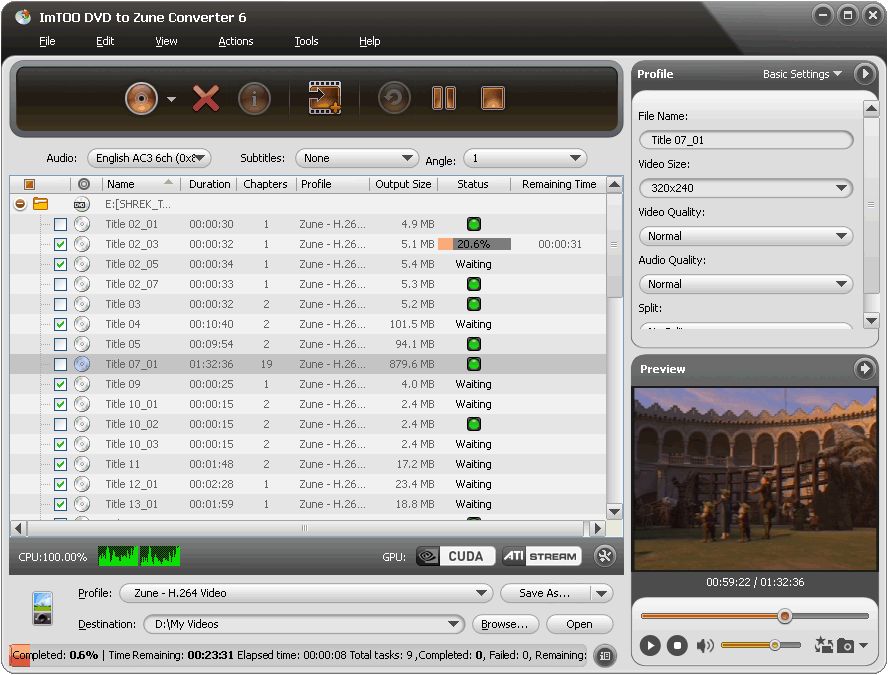The width and height of the screenshot is (888, 675).
Task: Toggle the Title 04 checkbox
Action: [x=60, y=324]
